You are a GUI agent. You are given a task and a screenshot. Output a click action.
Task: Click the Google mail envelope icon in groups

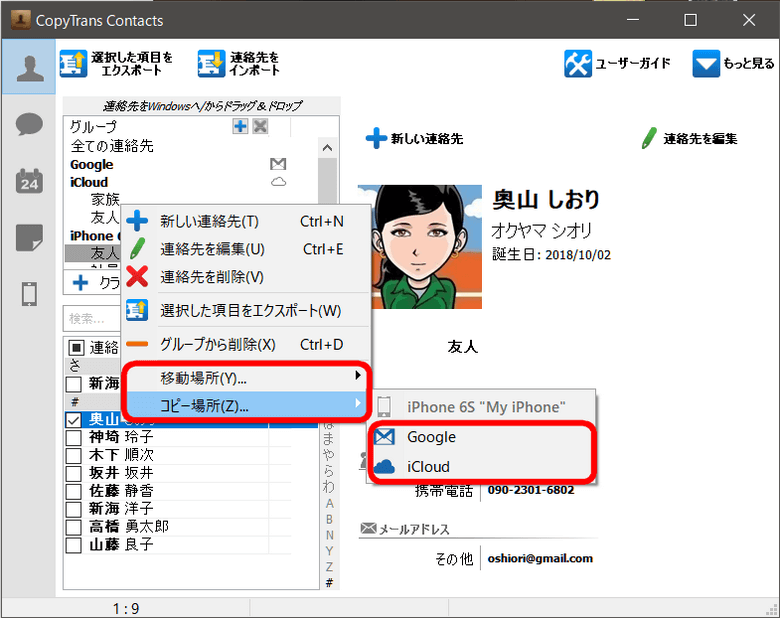pos(278,164)
